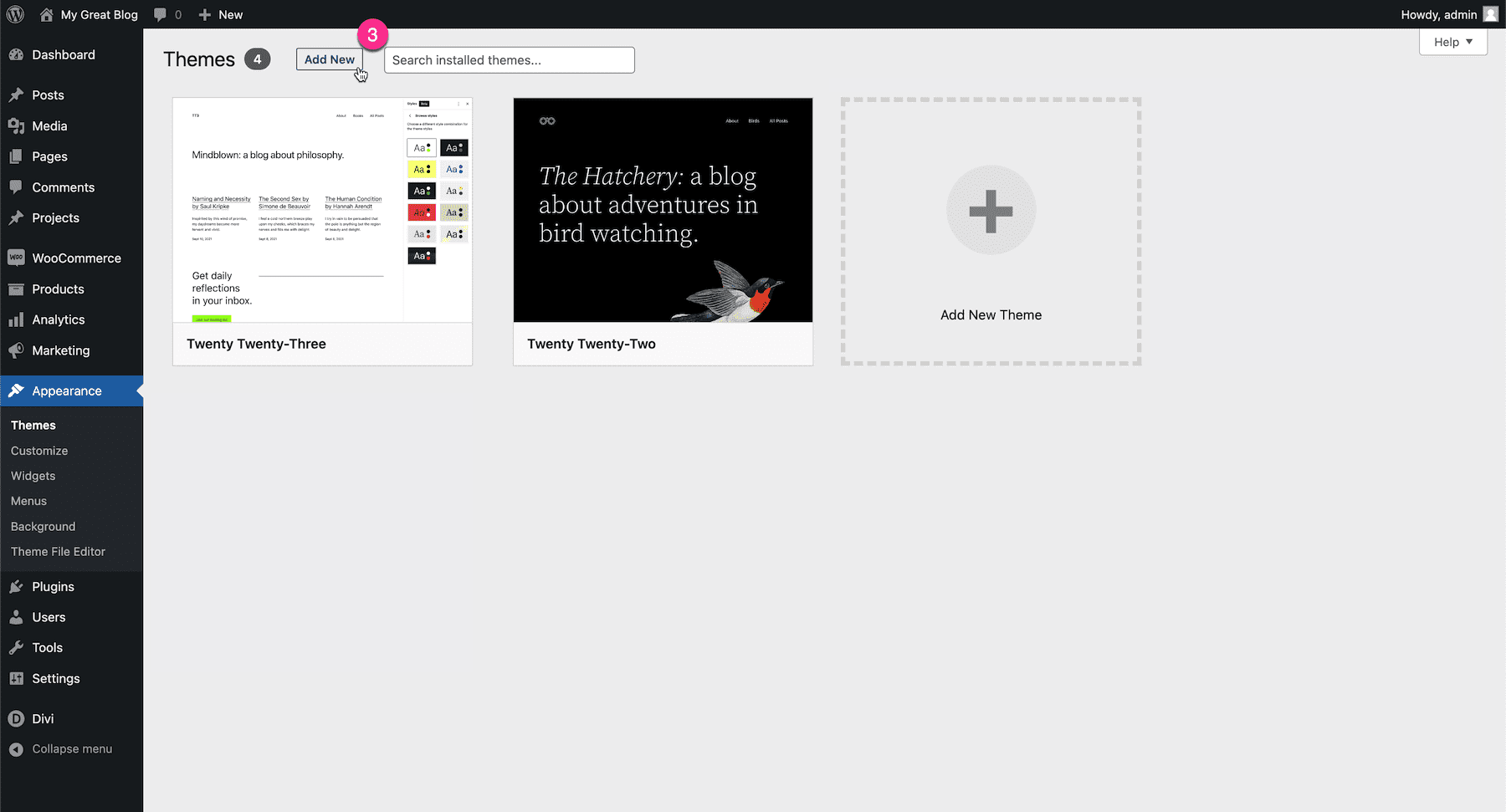This screenshot has height=812, width=1506.
Task: Select the Twenty Twenty-Two theme thumbnail
Action: [x=663, y=210]
